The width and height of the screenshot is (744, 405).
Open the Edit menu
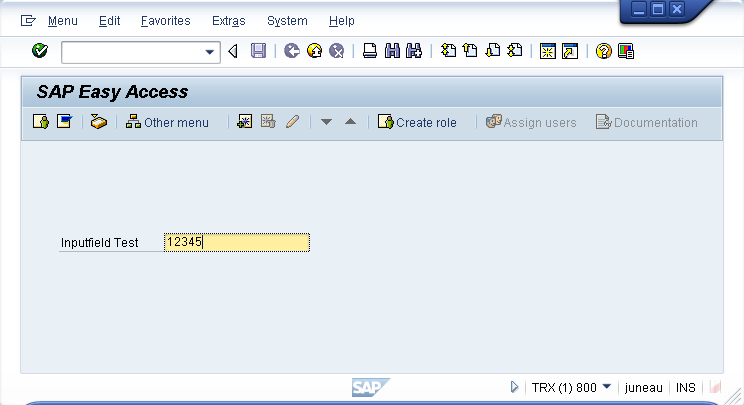coord(109,21)
